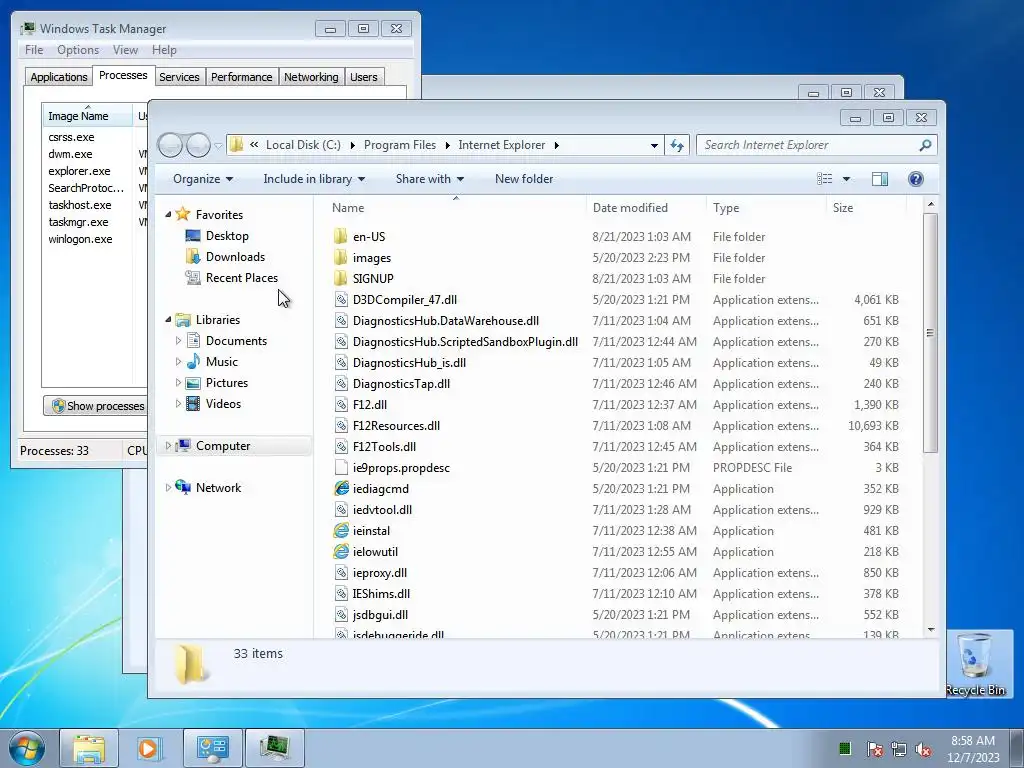
Task: Click the Control Panel taskbar icon
Action: pyautogui.click(x=212, y=748)
